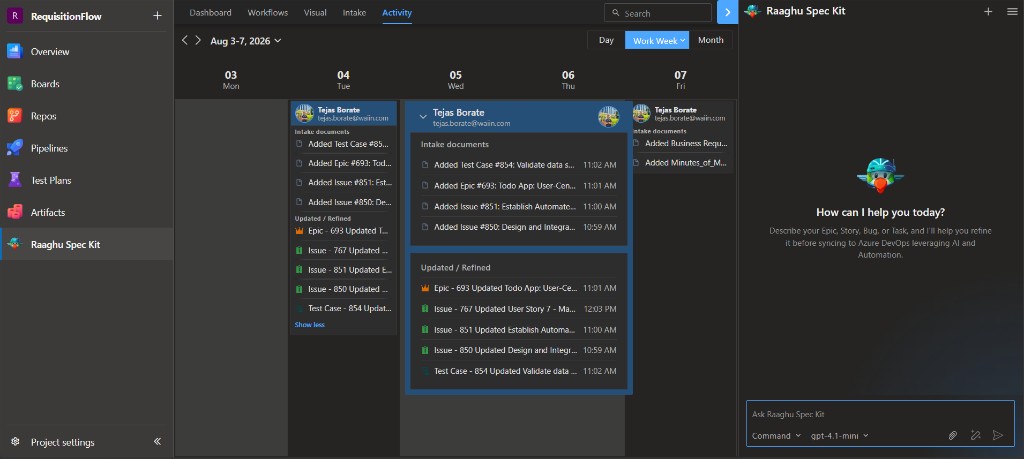Select the 05 Wed column header
The image size is (1024, 459).
pos(456,80)
